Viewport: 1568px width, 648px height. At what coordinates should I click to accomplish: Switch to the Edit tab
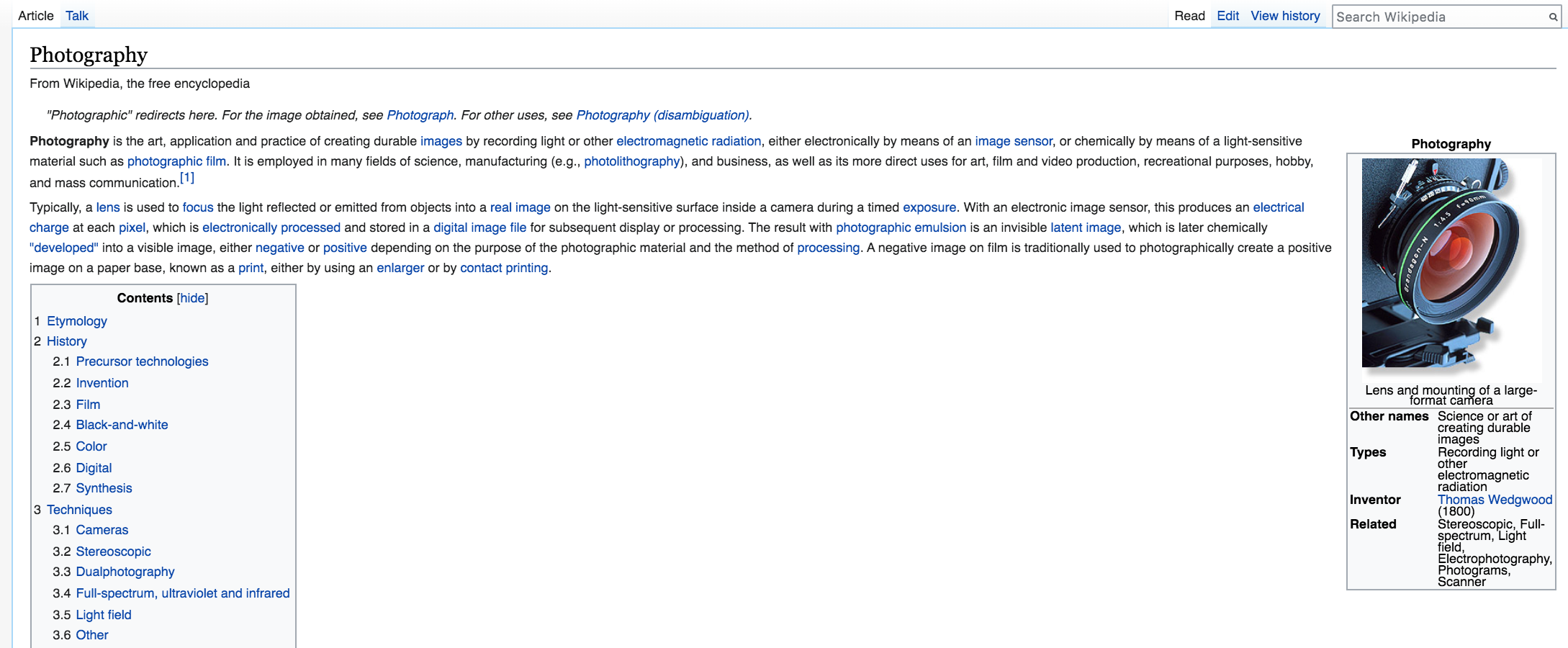1227,16
